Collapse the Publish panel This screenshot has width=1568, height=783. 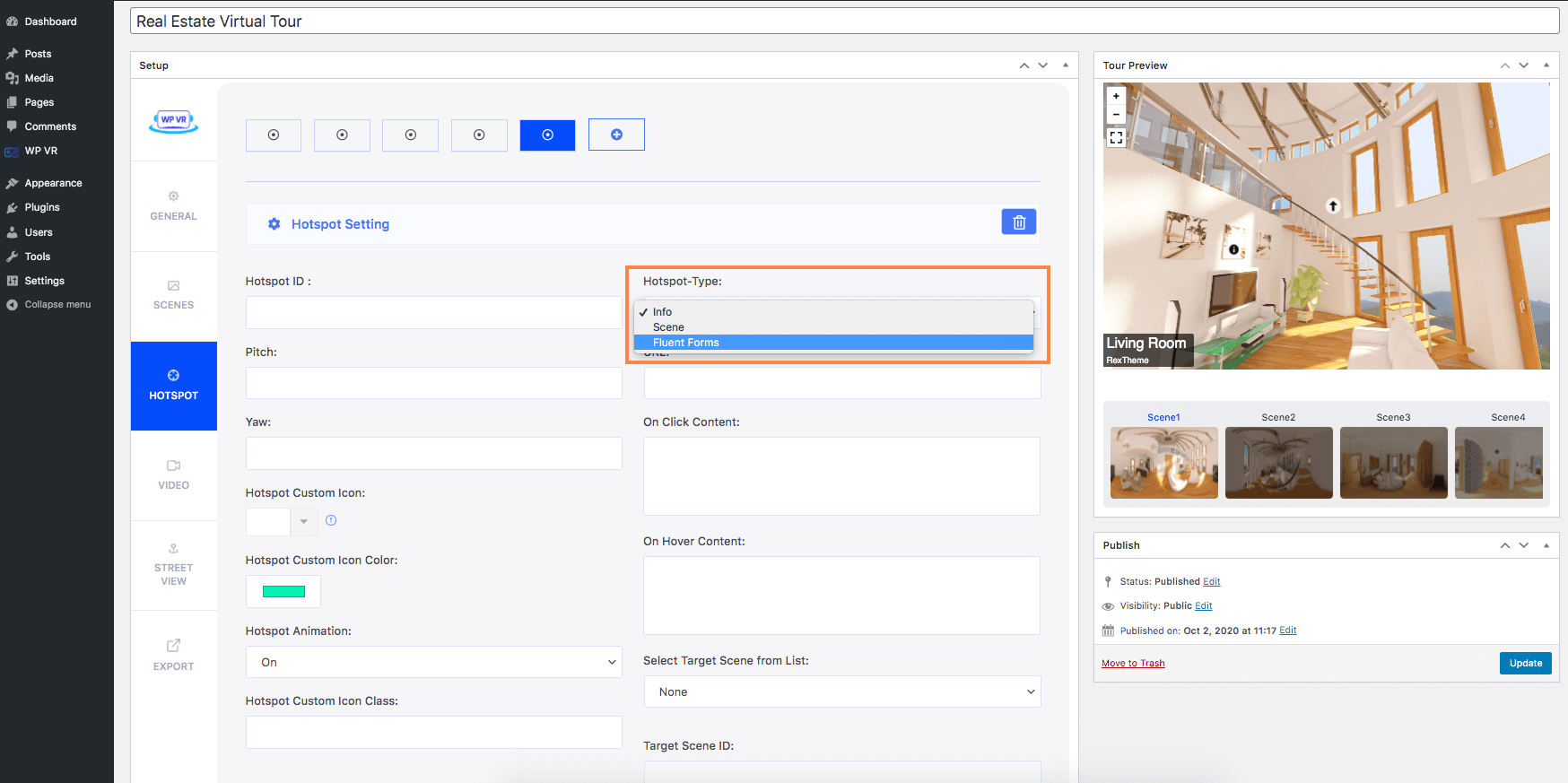click(x=1546, y=545)
